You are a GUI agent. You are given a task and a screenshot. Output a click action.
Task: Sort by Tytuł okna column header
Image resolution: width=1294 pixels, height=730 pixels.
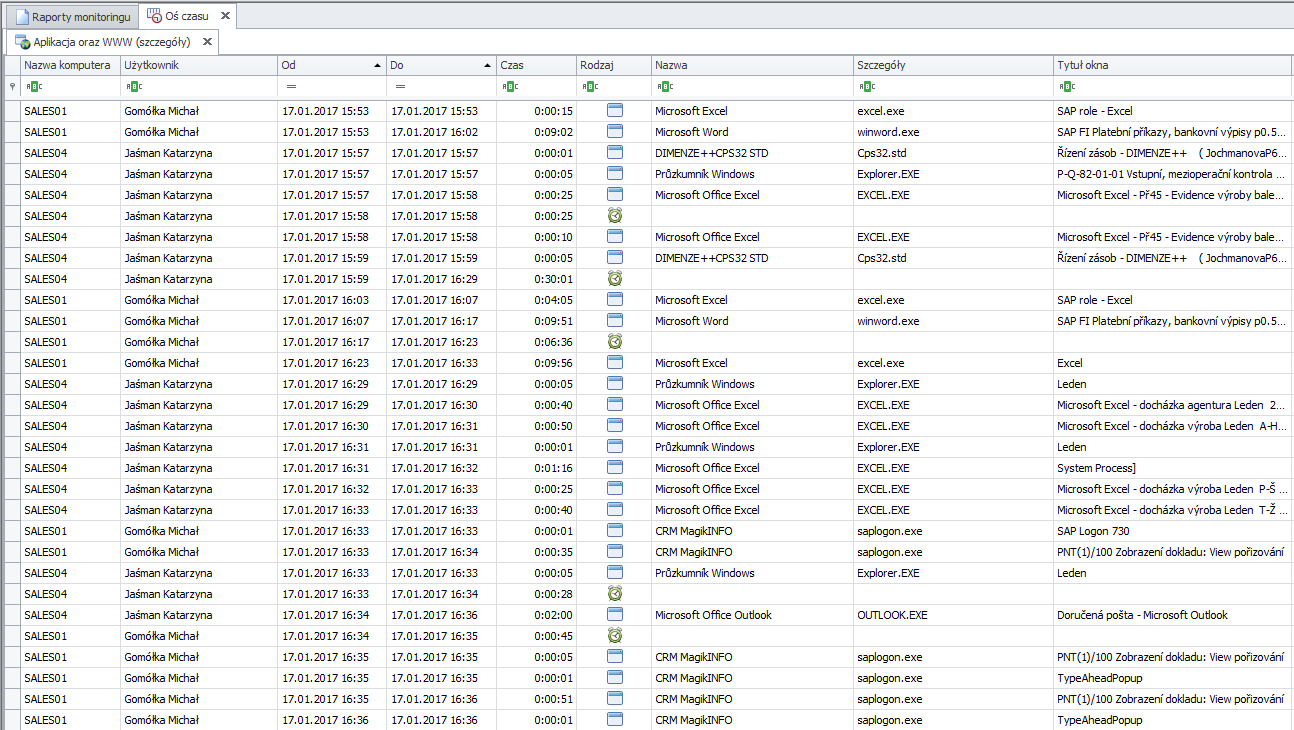pyautogui.click(x=1173, y=65)
